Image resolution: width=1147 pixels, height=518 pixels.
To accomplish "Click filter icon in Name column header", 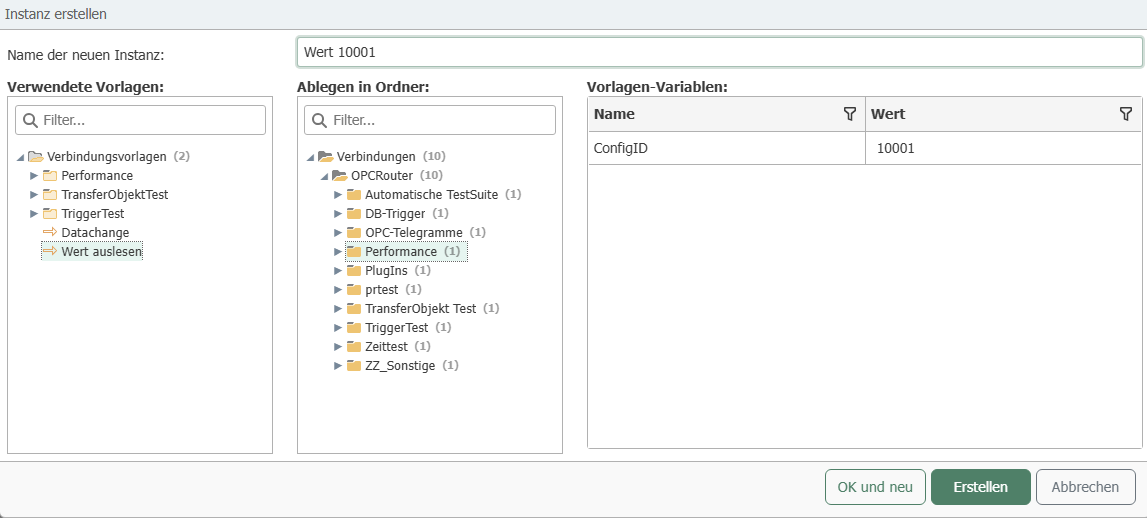I will click(850, 114).
